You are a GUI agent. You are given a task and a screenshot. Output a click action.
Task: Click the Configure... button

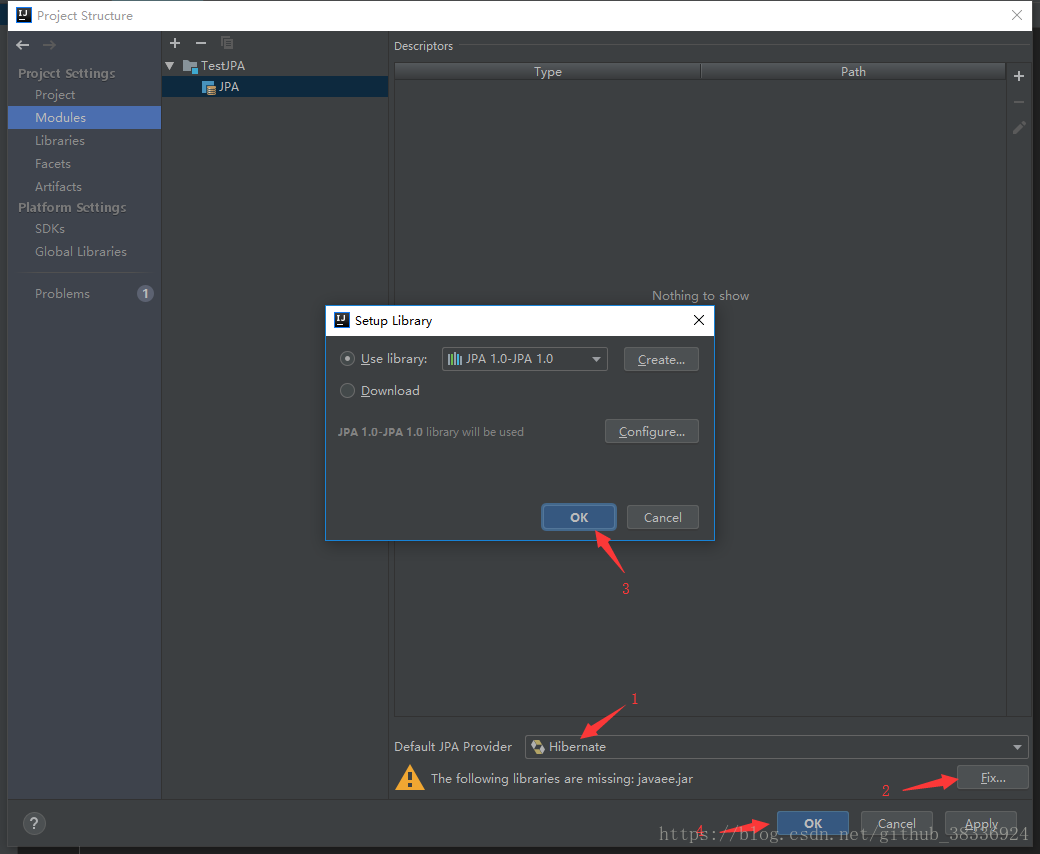pyautogui.click(x=652, y=431)
